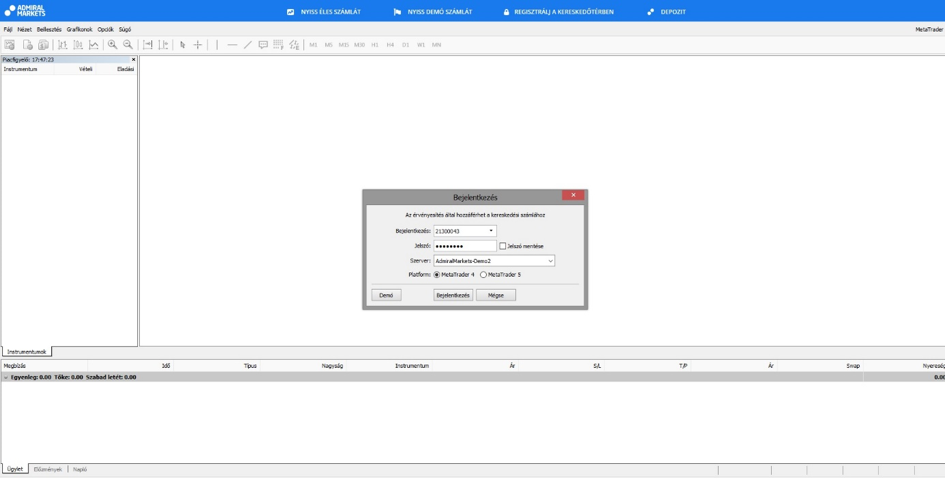Click the zoom in magnifier icon
Image resolution: width=945 pixels, height=479 pixels.
click(x=112, y=45)
